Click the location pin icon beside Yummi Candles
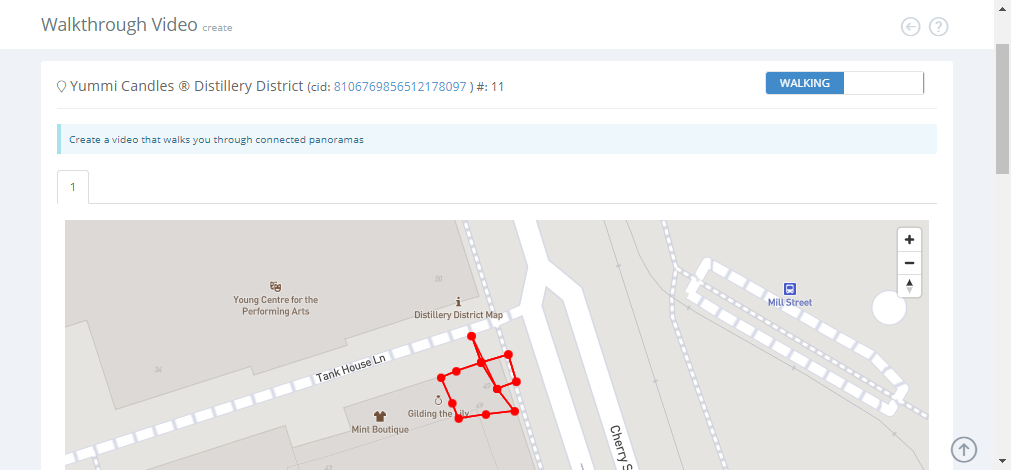The height and width of the screenshot is (470, 1011). [62, 86]
